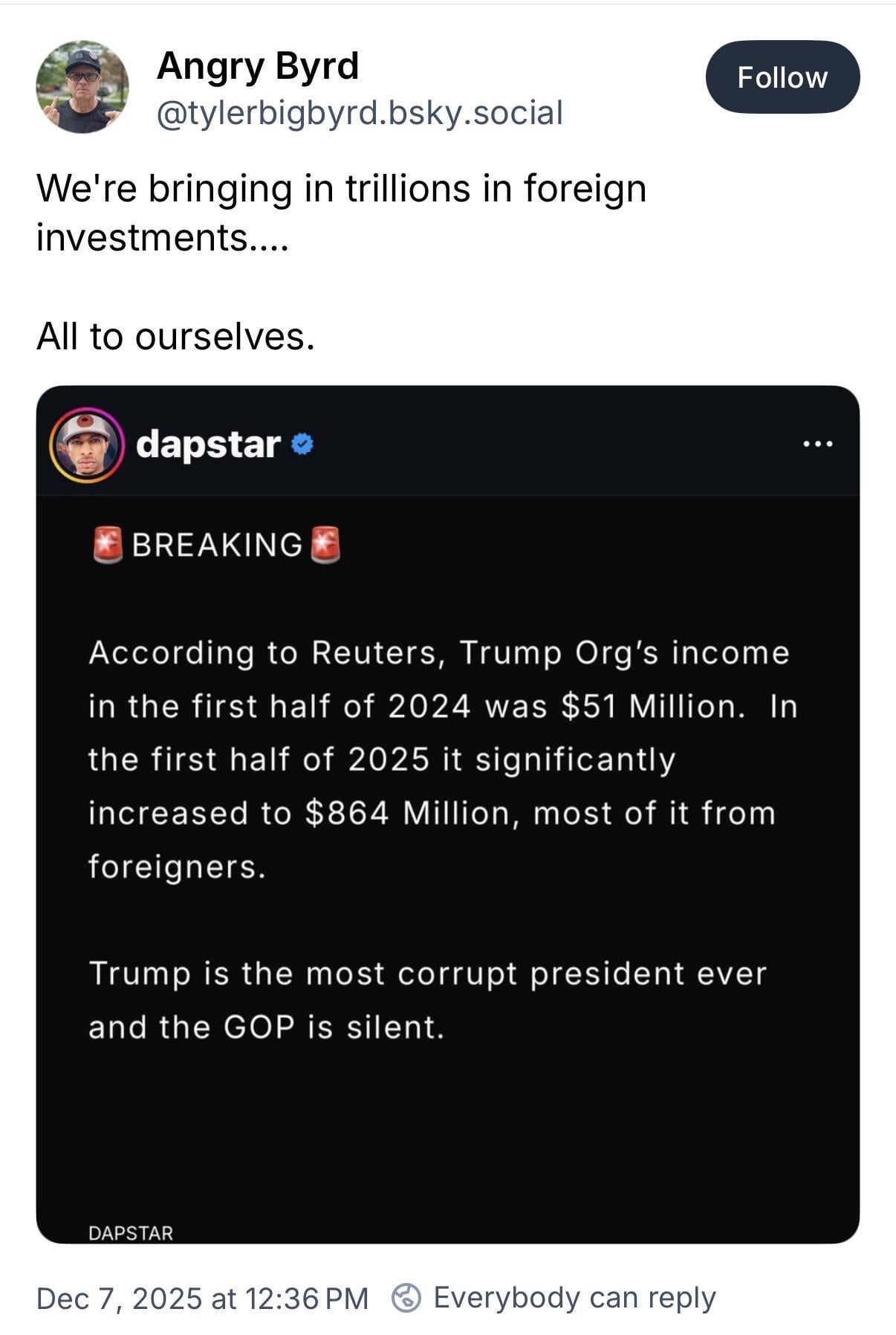Image resolution: width=896 pixels, height=1335 pixels.
Task: Click the Reuters Trump Org income paragraph
Action: pyautogui.click(x=442, y=760)
